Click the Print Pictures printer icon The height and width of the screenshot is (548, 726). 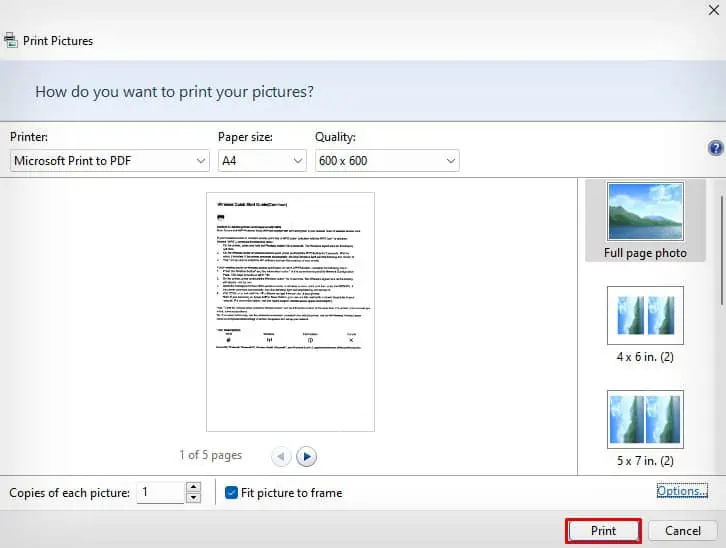(x=9, y=41)
